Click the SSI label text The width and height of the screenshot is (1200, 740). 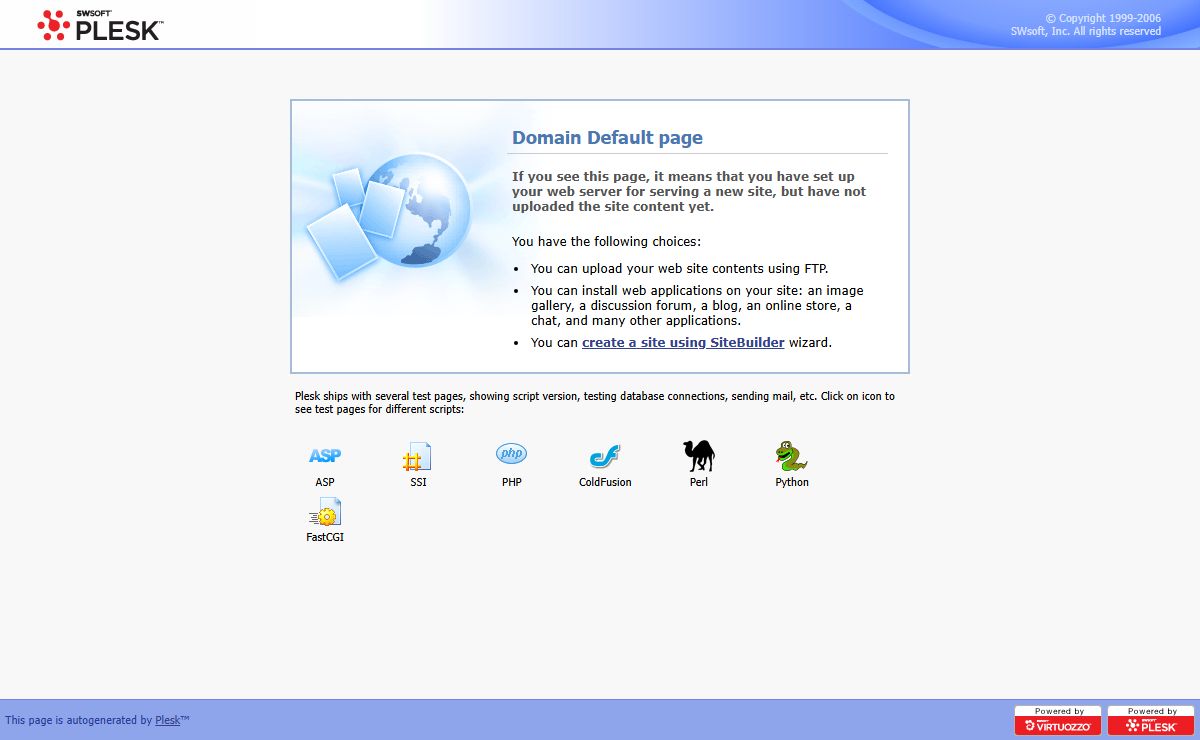(x=418, y=482)
